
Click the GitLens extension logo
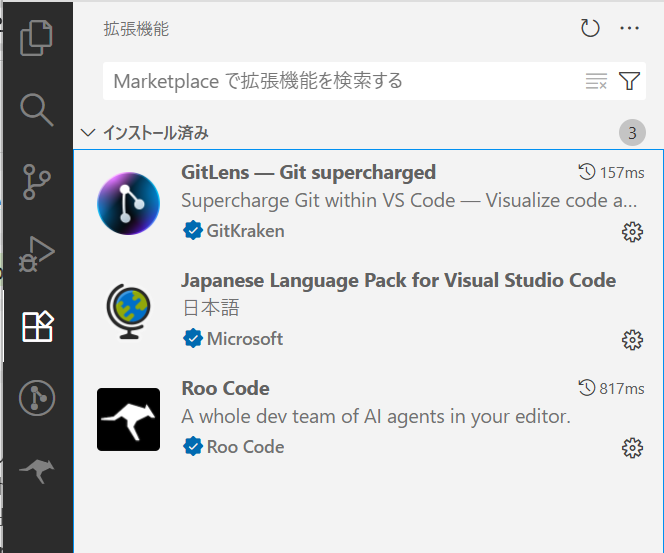coord(128,203)
